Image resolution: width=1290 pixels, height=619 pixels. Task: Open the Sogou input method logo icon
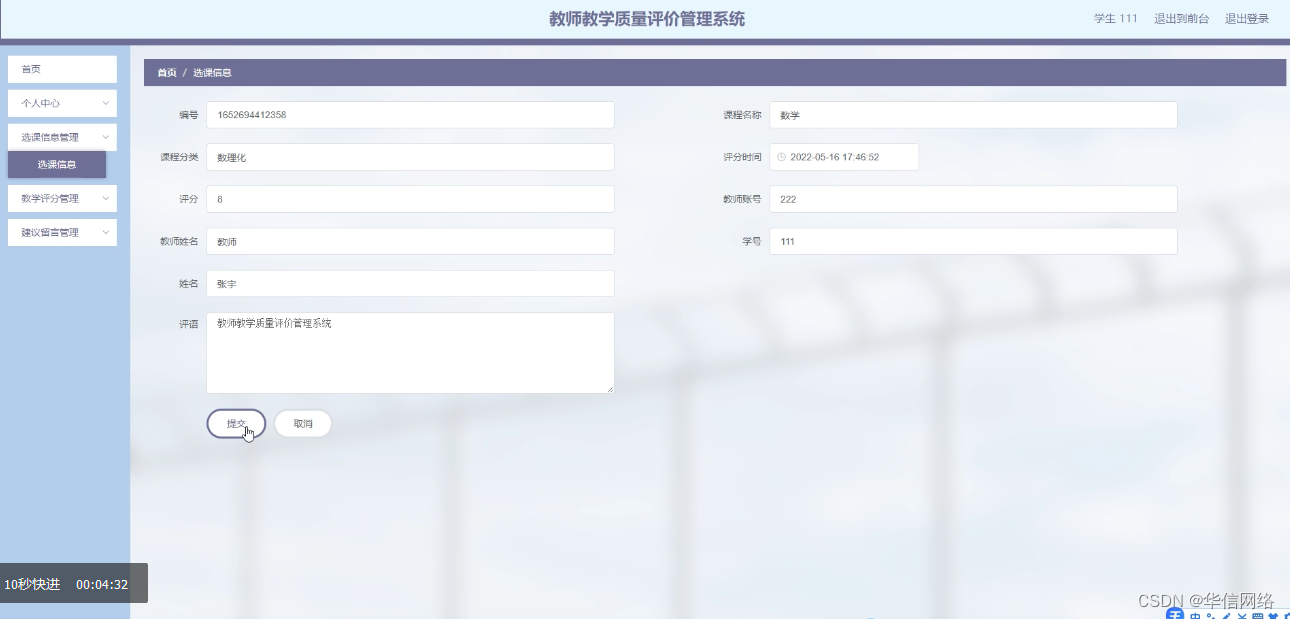click(x=1175, y=614)
